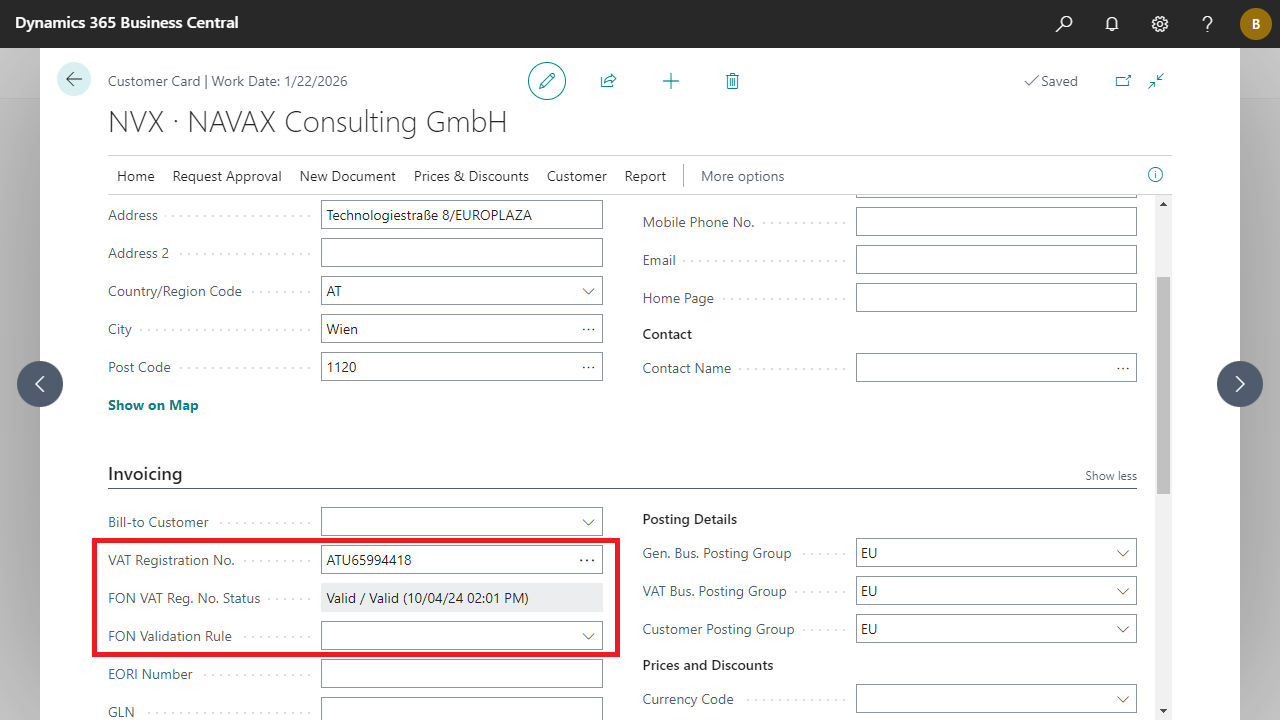This screenshot has width=1280, height=720.
Task: Click the Mobile Phone No. field
Action: coord(996,222)
